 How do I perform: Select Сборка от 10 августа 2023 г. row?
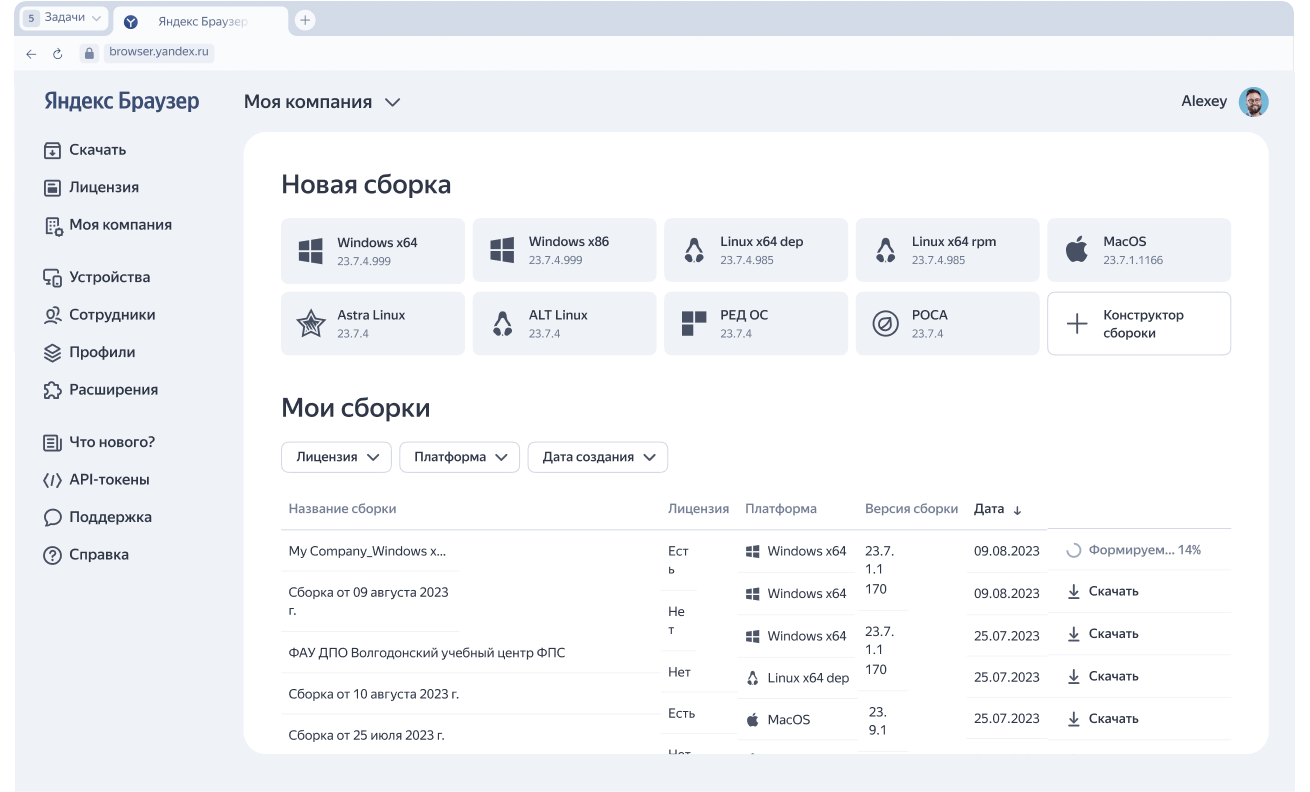pos(374,694)
